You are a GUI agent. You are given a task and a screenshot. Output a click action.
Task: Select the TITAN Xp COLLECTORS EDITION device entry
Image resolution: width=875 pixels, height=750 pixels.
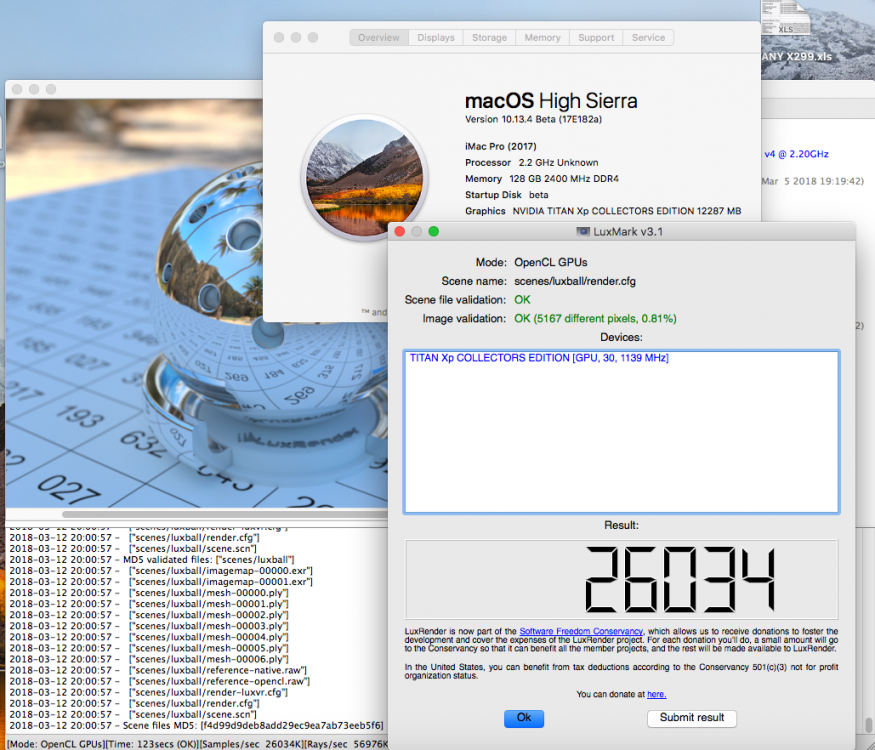[539, 358]
